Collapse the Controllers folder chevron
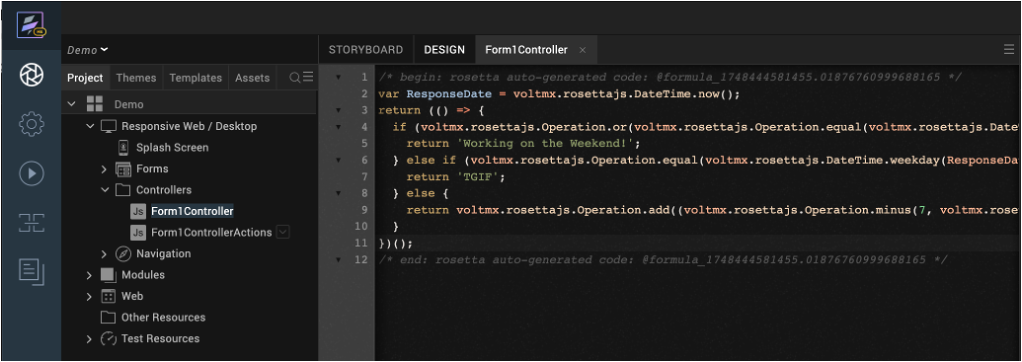This screenshot has height=362, width=1022. [104, 190]
